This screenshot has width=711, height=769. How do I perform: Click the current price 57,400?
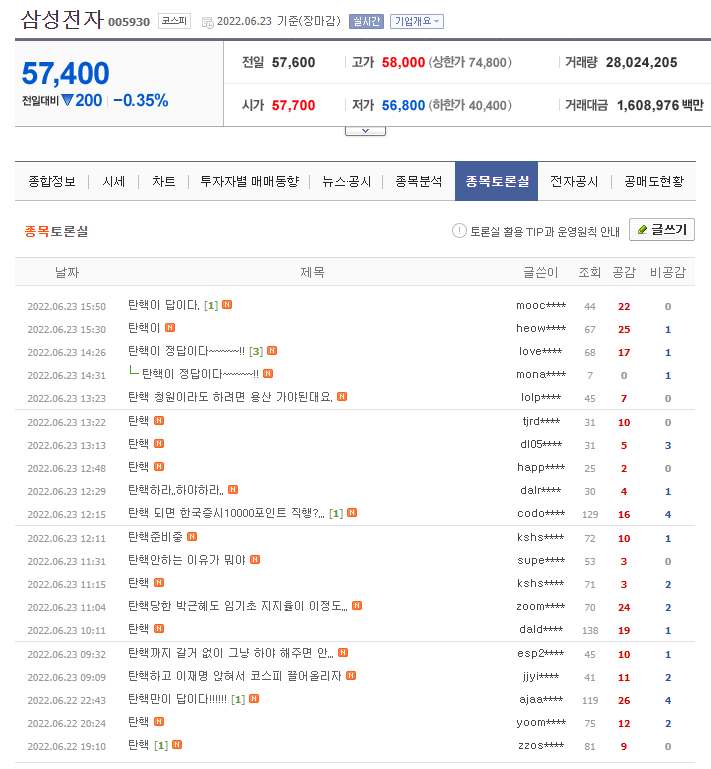point(66,74)
